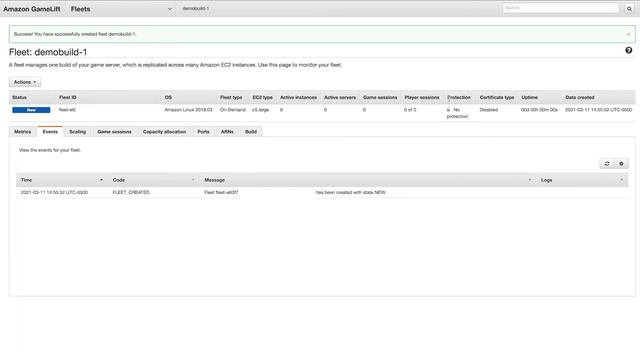Open events table settings gear
Image resolution: width=640 pixels, height=360 pixels.
click(x=621, y=164)
